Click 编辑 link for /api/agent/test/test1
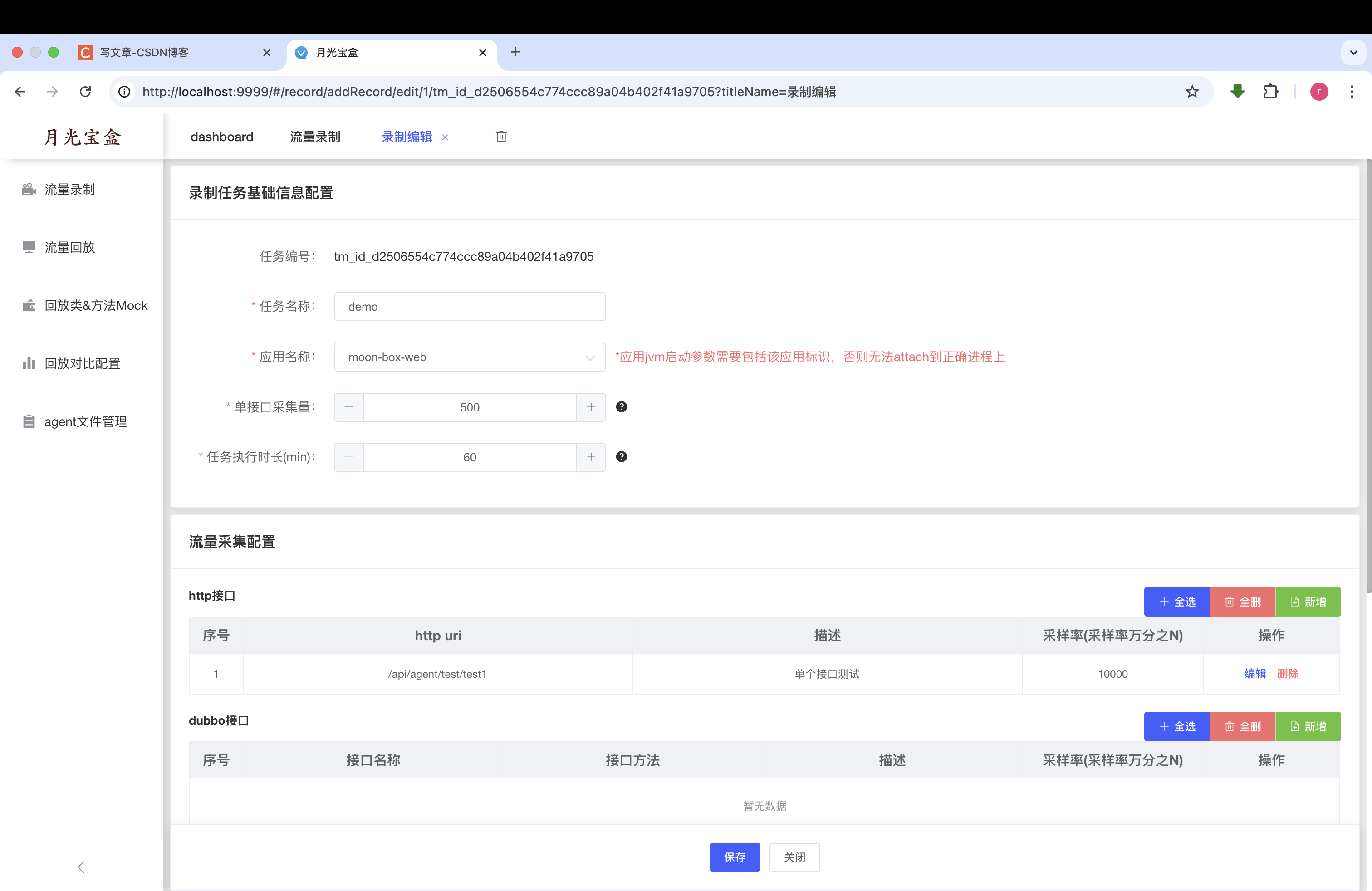The width and height of the screenshot is (1372, 891). point(1254,673)
